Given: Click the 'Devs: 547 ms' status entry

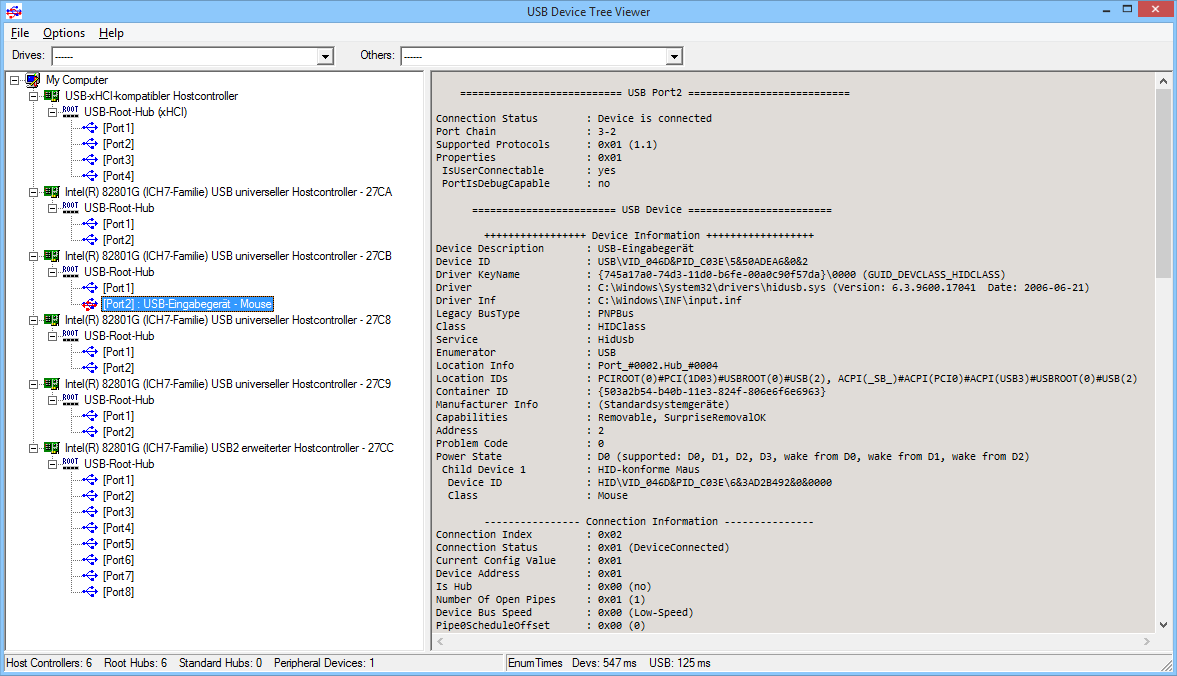Looking at the screenshot, I should coord(604,663).
